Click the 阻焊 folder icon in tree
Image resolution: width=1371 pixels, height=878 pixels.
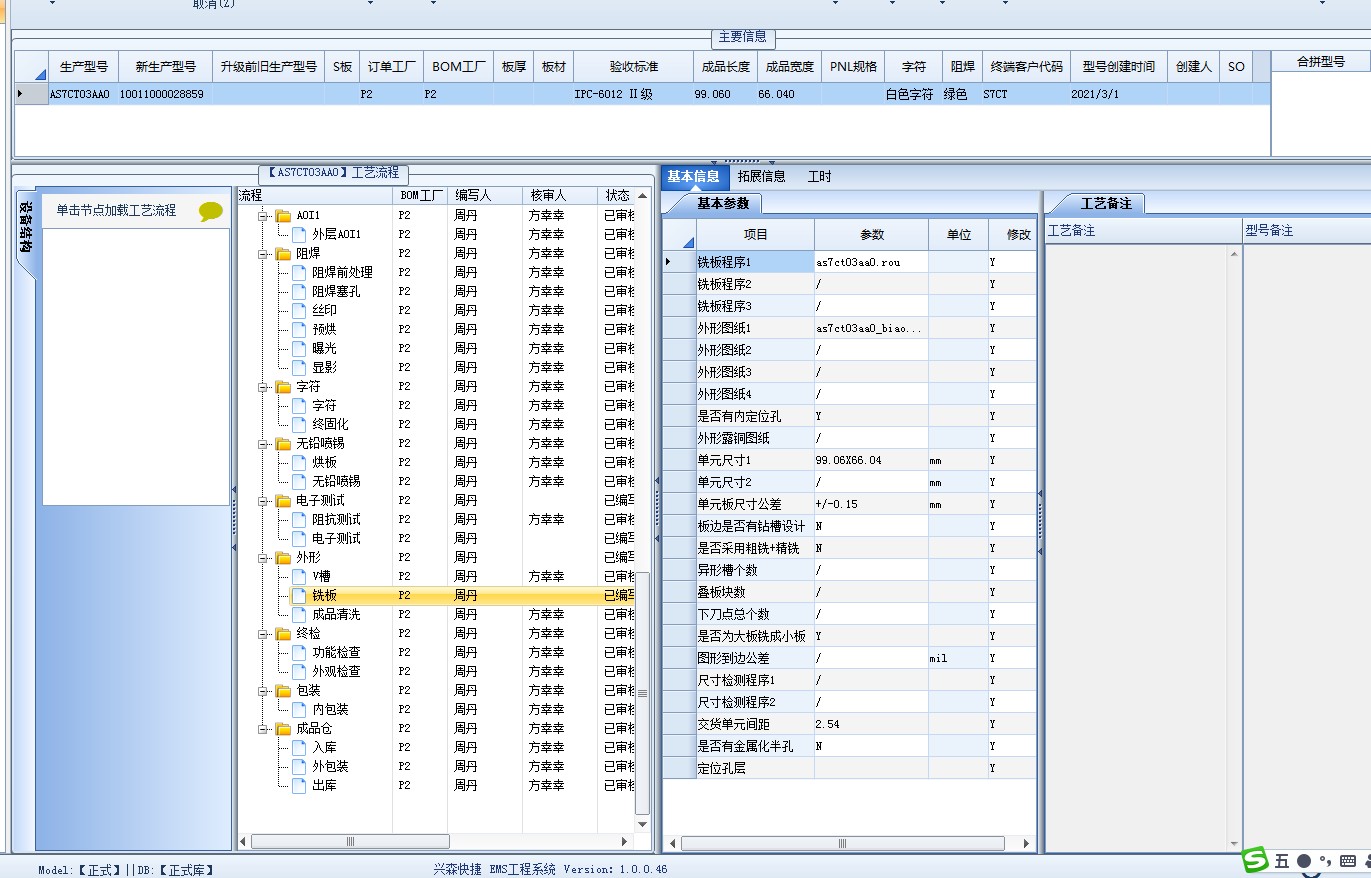coord(283,254)
